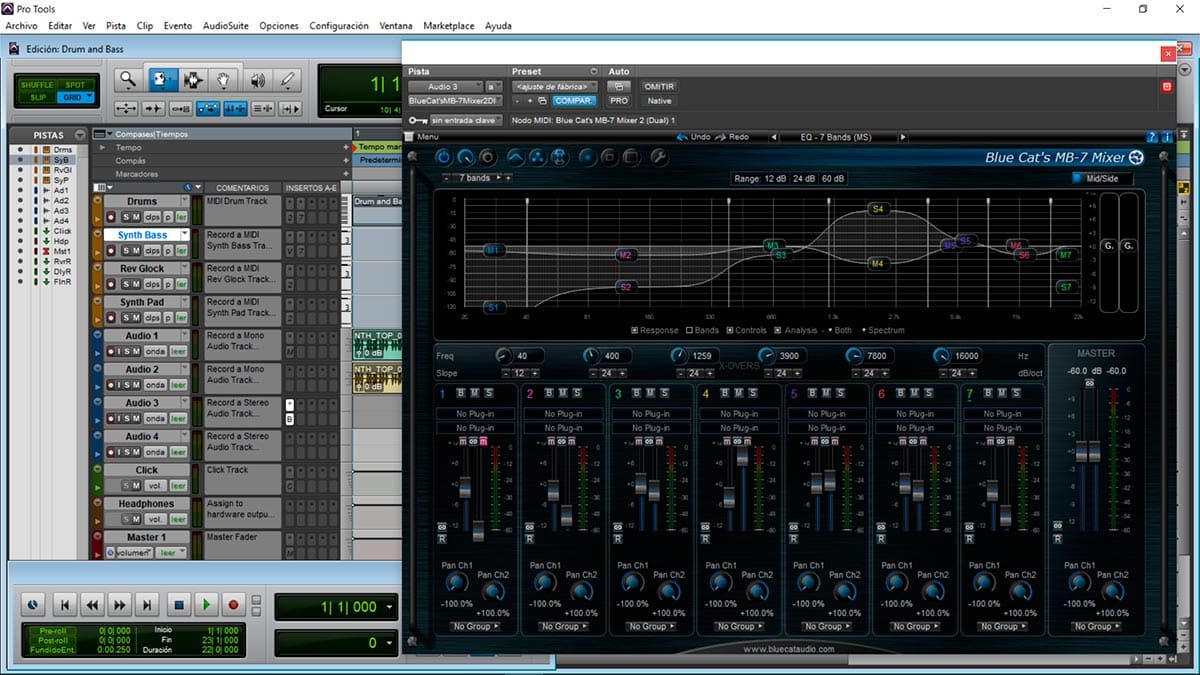Click the red Record transport button

234,604
